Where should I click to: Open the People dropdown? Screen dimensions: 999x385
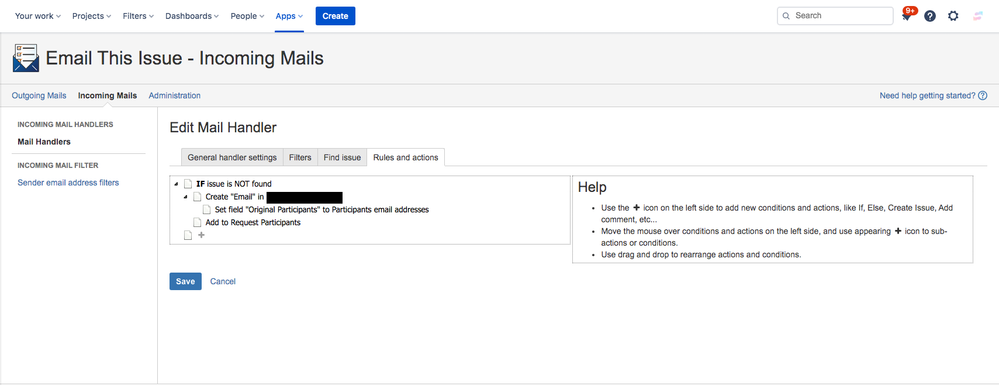tap(247, 16)
